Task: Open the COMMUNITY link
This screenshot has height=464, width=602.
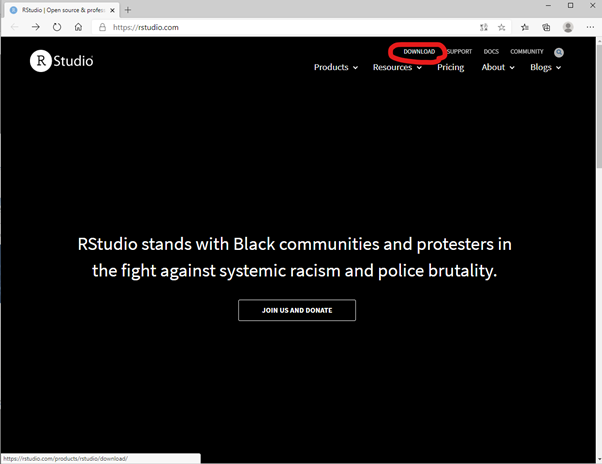Action: click(x=527, y=52)
